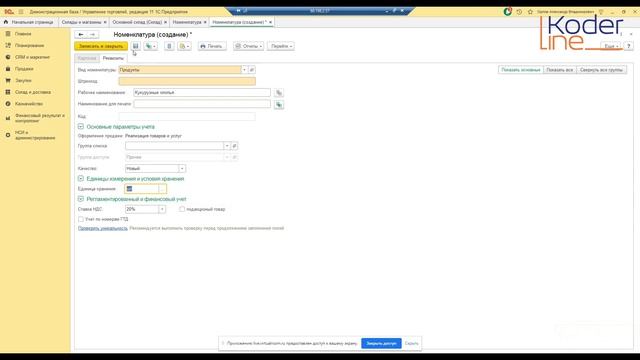Click Скрыть in the screen sharing bar
640x360 pixels.
411,343
